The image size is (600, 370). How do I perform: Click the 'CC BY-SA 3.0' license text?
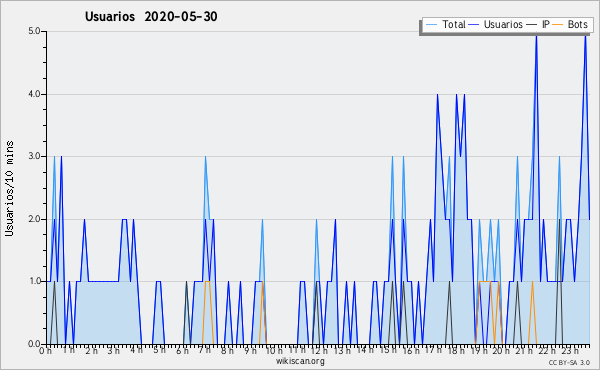point(569,362)
